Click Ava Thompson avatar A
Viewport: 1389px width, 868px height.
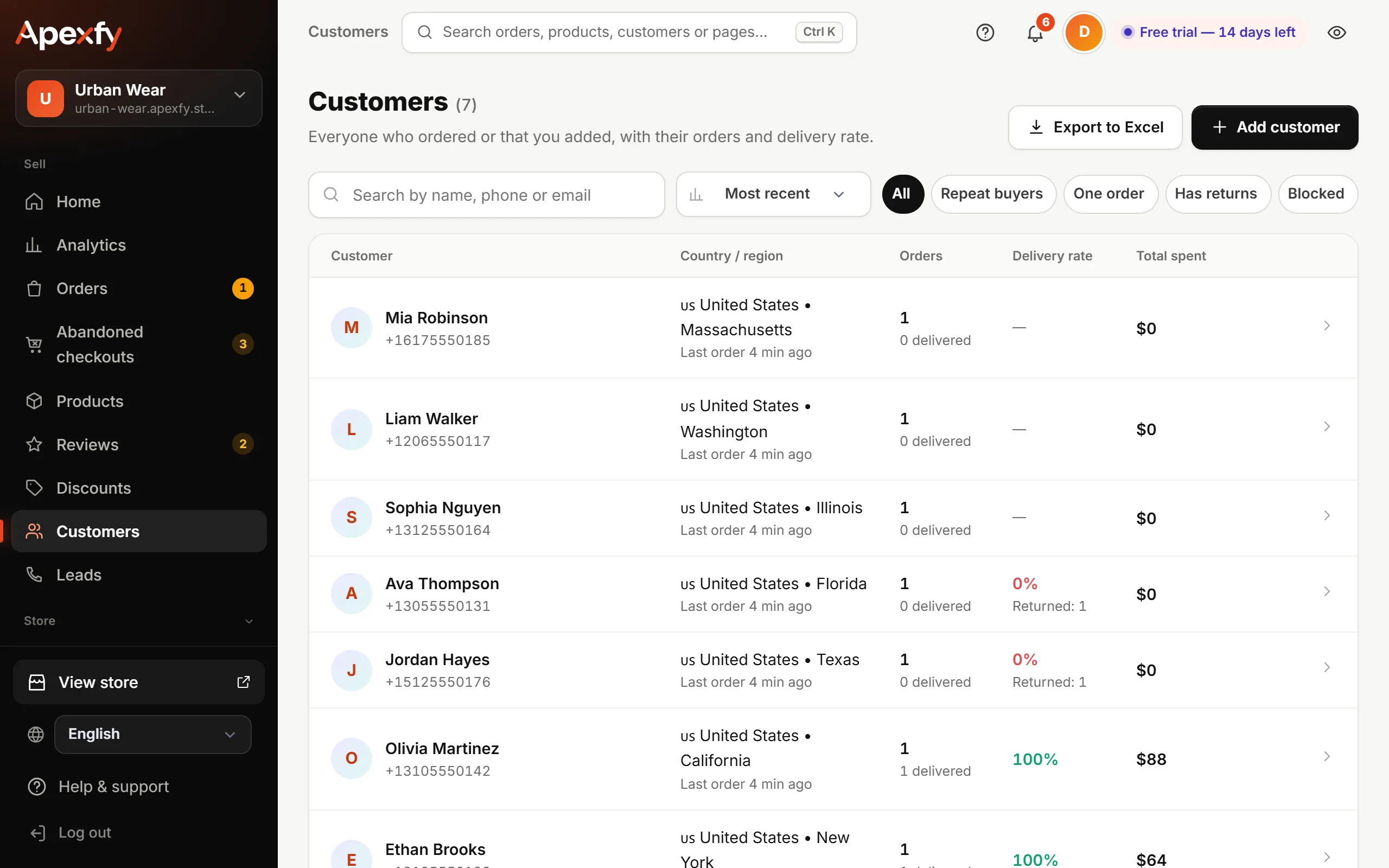(x=351, y=593)
